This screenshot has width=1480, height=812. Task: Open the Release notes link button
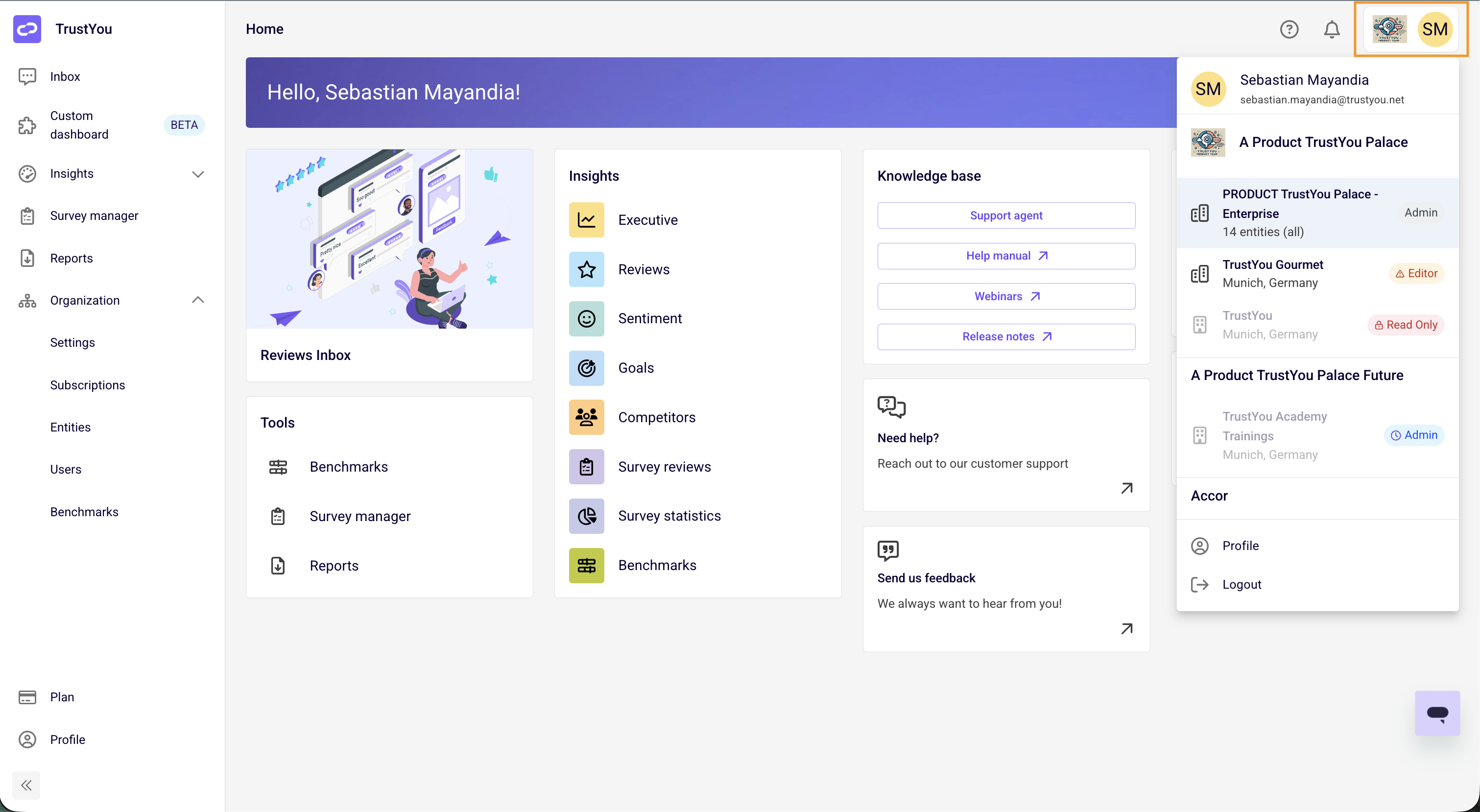point(1006,337)
